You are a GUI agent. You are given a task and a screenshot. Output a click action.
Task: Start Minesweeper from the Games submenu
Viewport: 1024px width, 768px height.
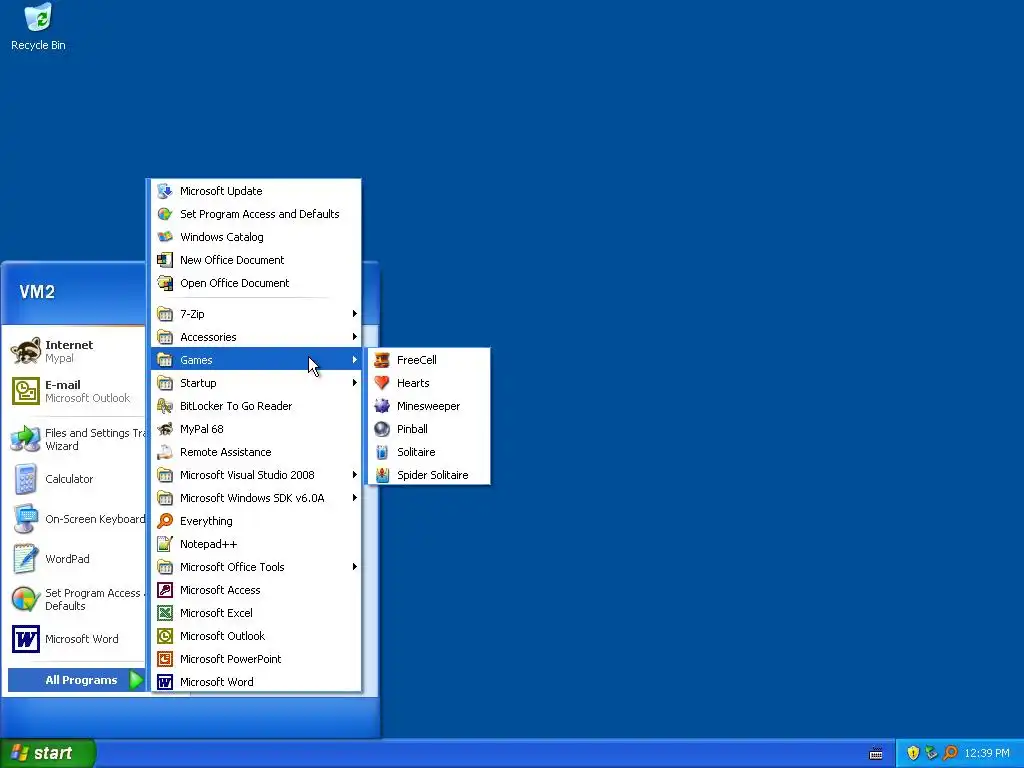point(429,406)
